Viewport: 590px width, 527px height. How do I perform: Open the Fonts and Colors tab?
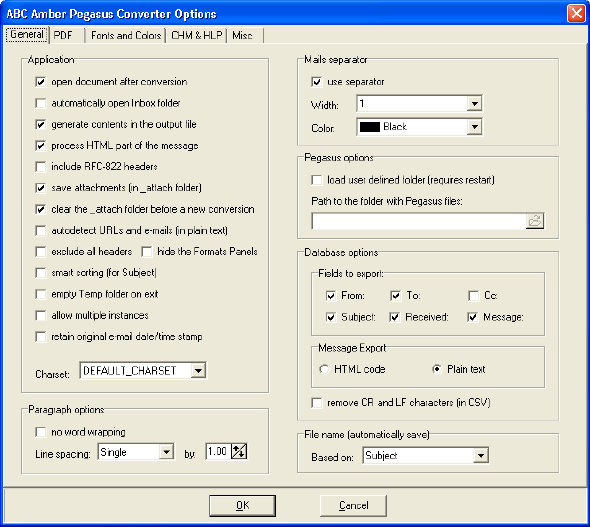tap(126, 35)
